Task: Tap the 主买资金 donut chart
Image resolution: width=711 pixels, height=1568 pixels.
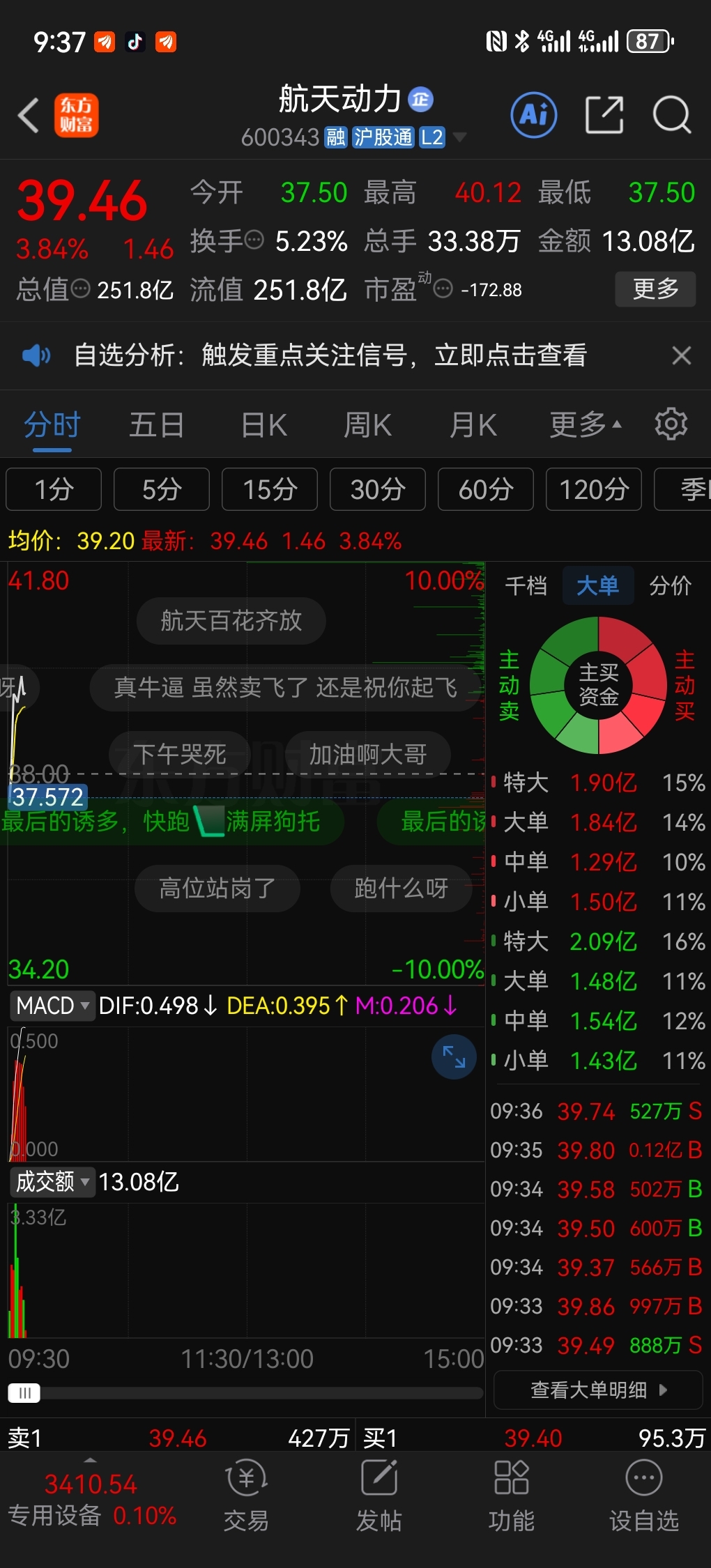Action: pyautogui.click(x=598, y=685)
